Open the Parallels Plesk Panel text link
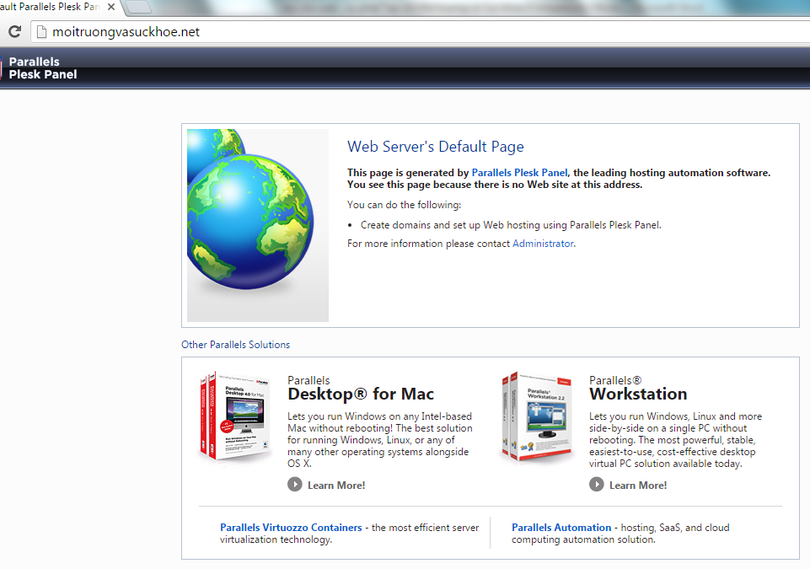The image size is (810, 569). coord(519,173)
